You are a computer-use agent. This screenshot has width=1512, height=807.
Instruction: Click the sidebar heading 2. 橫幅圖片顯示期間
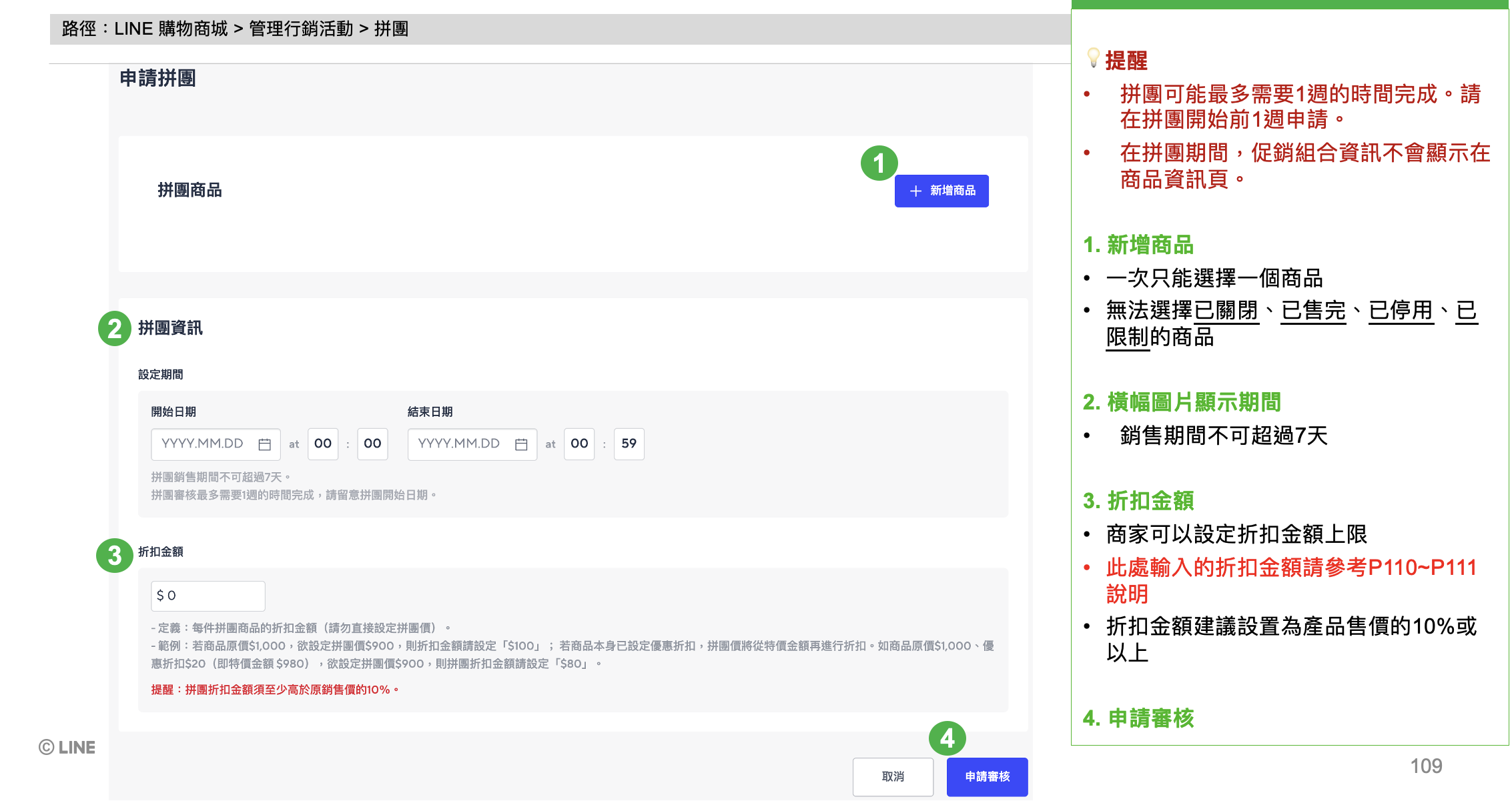pyautogui.click(x=1182, y=402)
